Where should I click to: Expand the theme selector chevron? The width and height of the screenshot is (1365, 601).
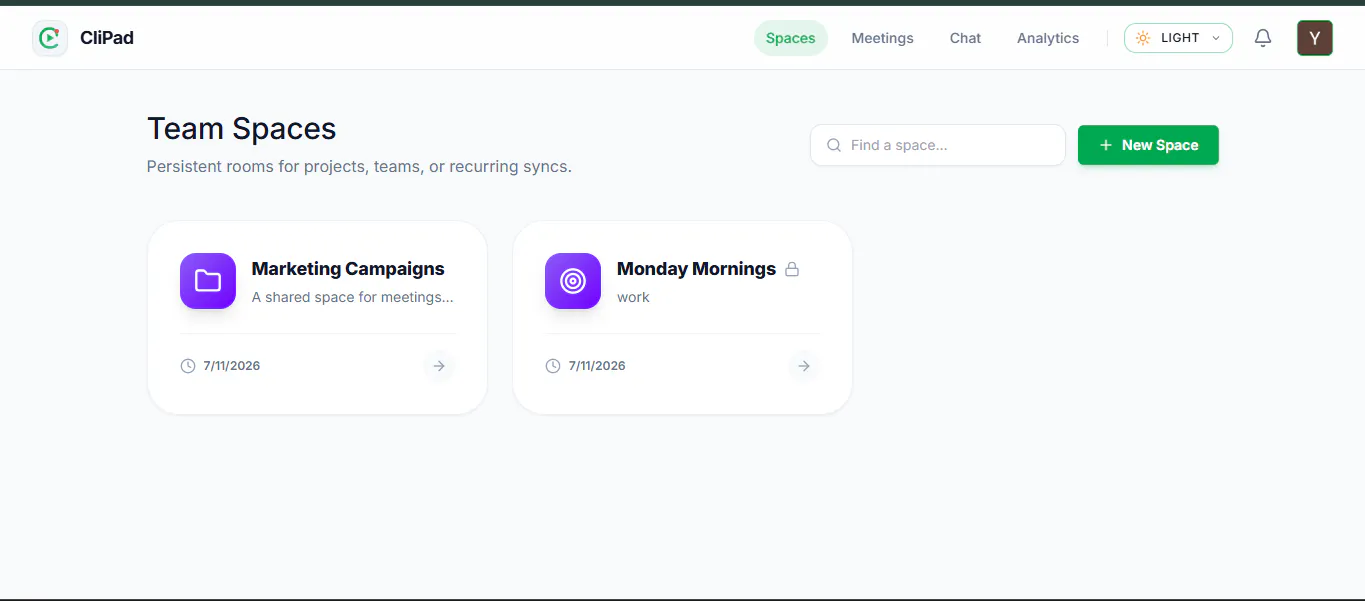coord(1216,38)
